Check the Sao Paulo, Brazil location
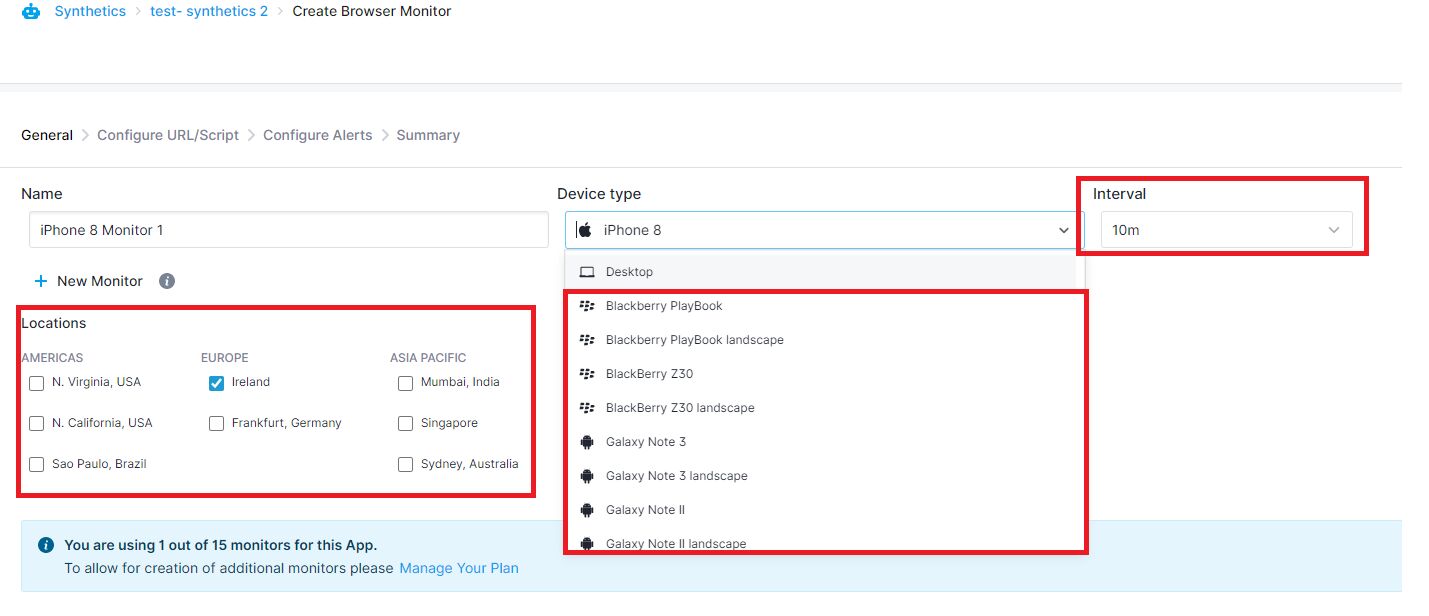Image resolution: width=1429 pixels, height=616 pixels. (37, 465)
